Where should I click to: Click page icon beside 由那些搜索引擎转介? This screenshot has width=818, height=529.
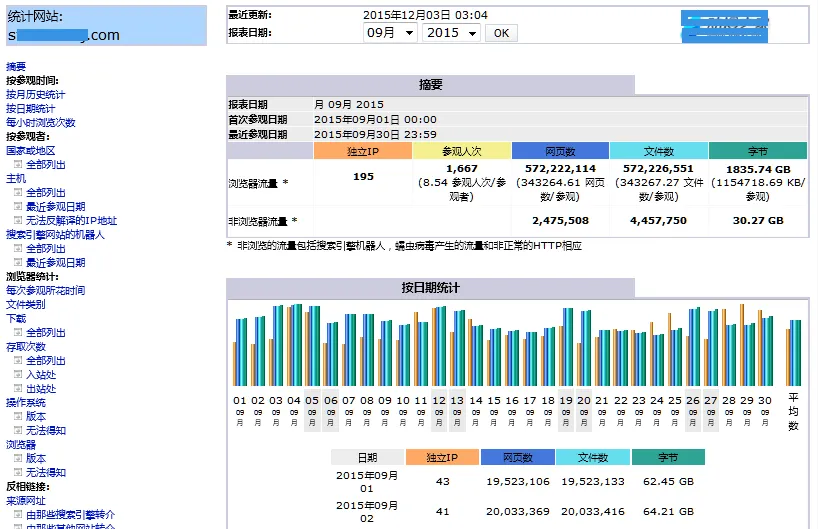[18, 514]
